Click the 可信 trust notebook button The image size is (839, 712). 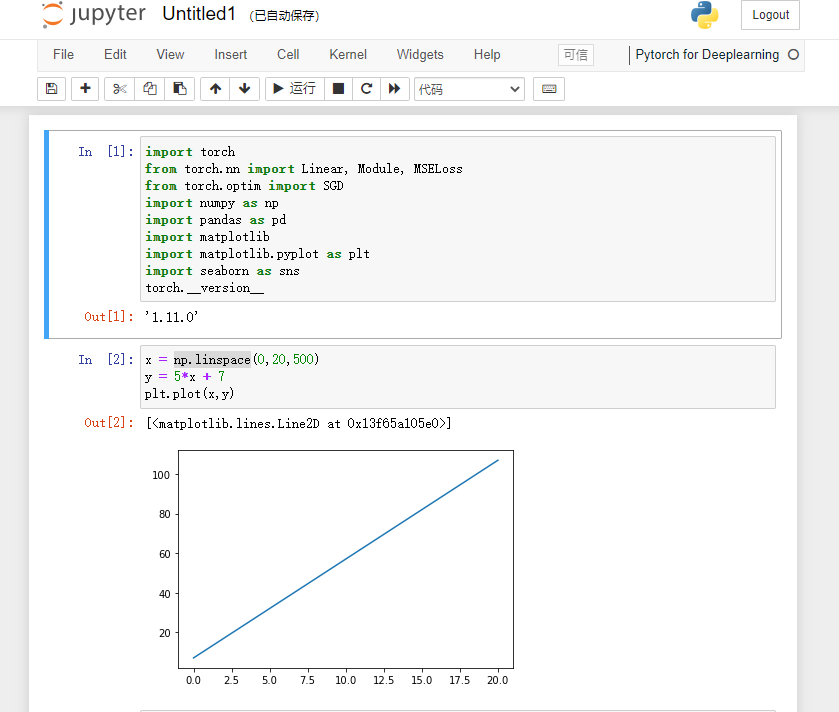pos(575,55)
